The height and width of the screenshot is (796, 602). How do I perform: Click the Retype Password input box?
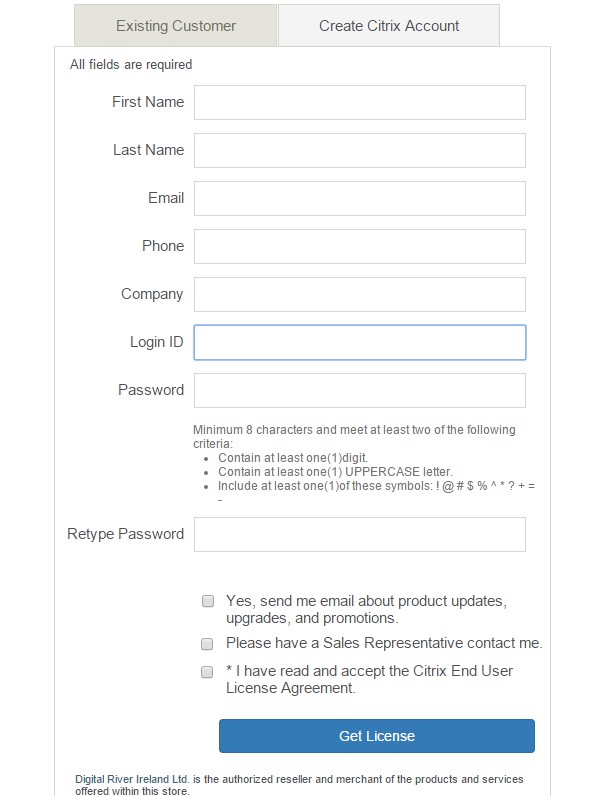click(359, 534)
